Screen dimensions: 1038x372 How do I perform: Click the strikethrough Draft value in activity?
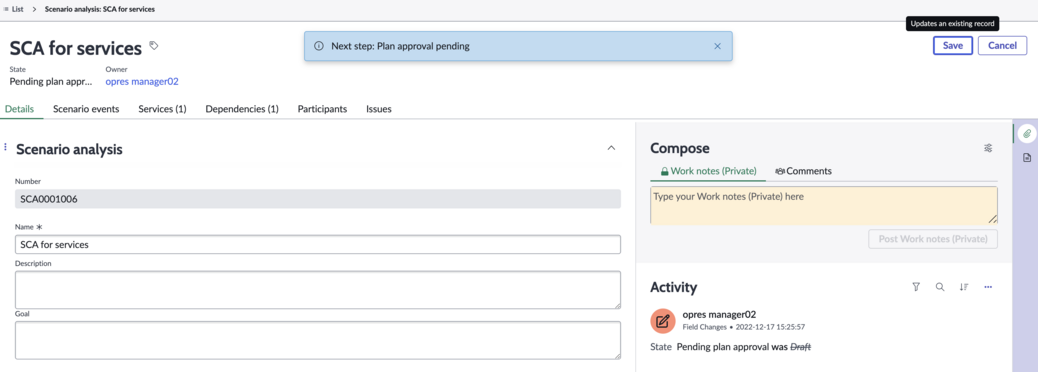coord(801,347)
